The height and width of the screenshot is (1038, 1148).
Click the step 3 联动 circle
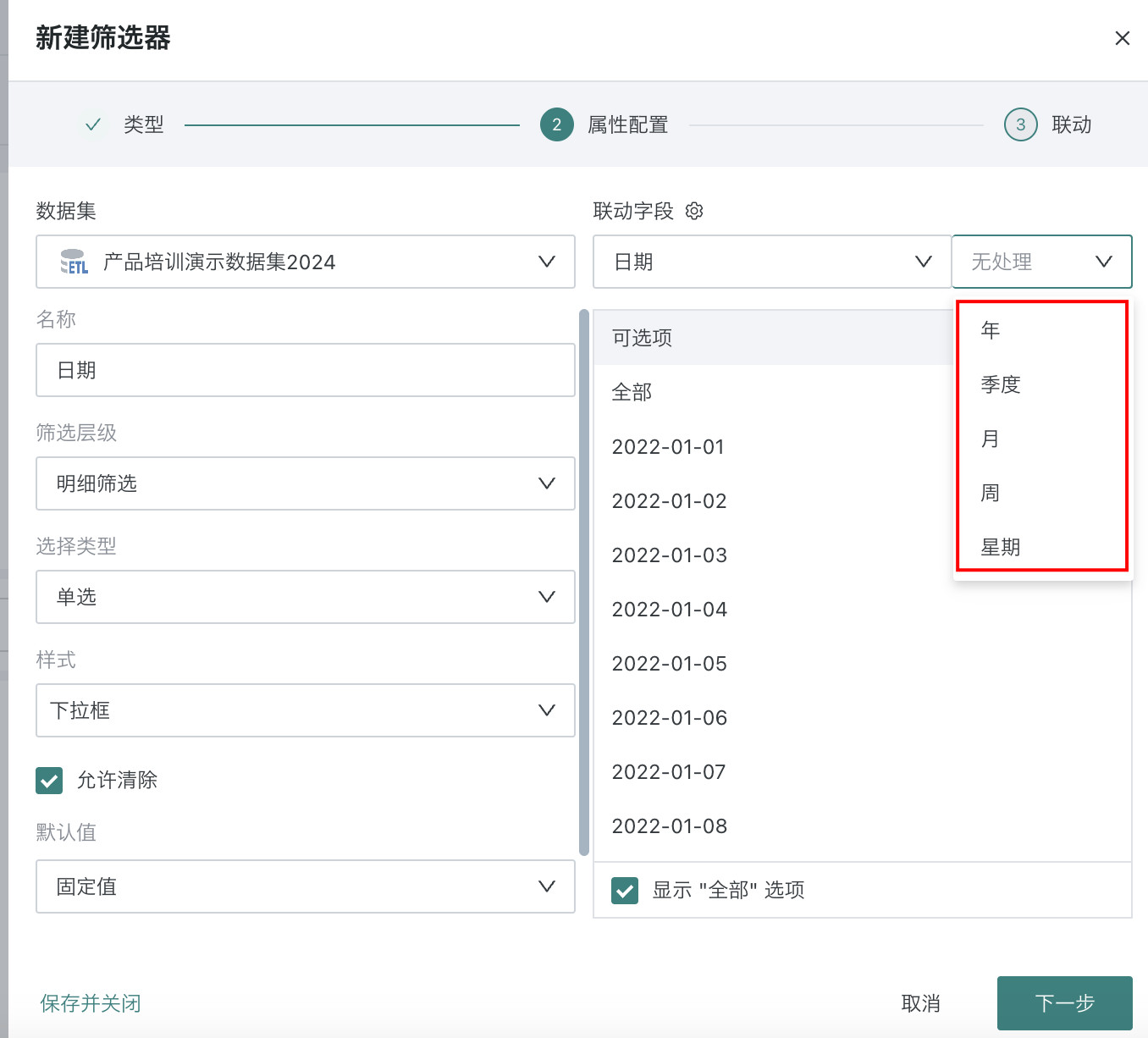tap(1020, 124)
